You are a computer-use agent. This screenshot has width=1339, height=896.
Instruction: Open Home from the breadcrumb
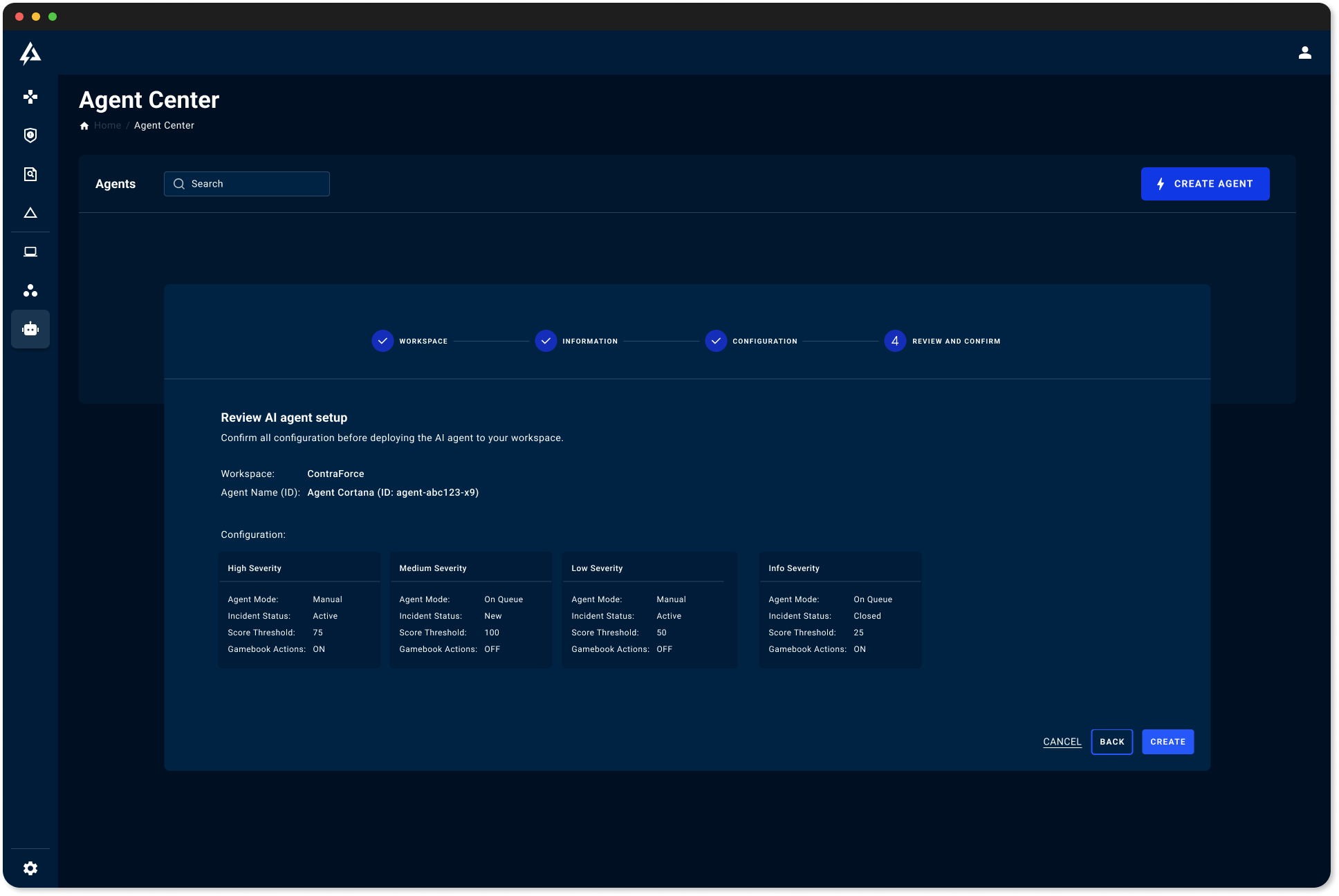(107, 125)
